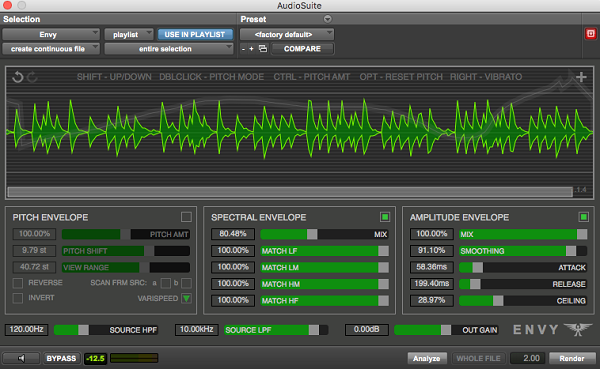Click the PITCH AMT slider
This screenshot has height=369, width=600.
(126, 234)
